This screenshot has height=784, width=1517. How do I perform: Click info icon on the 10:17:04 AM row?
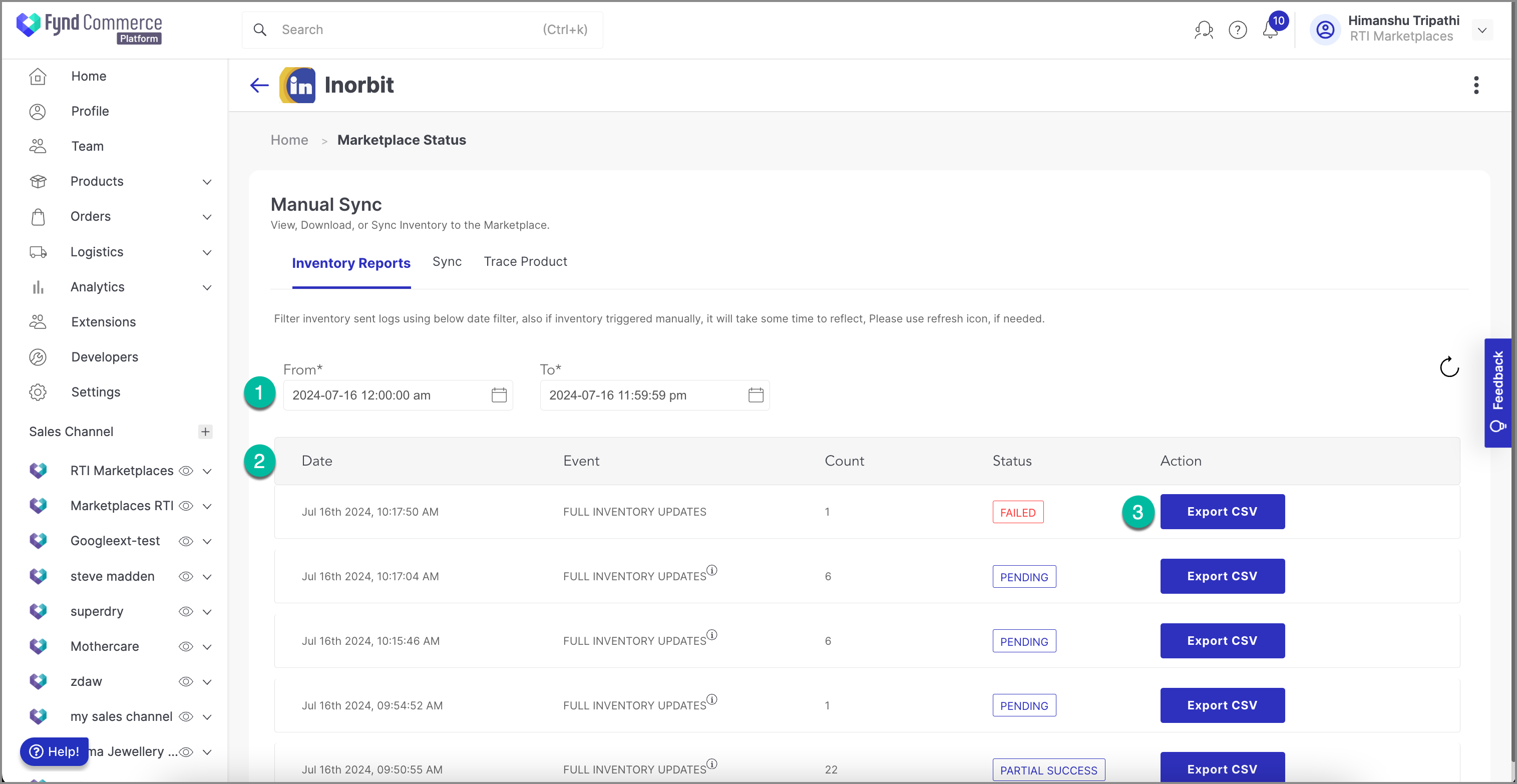(712, 570)
